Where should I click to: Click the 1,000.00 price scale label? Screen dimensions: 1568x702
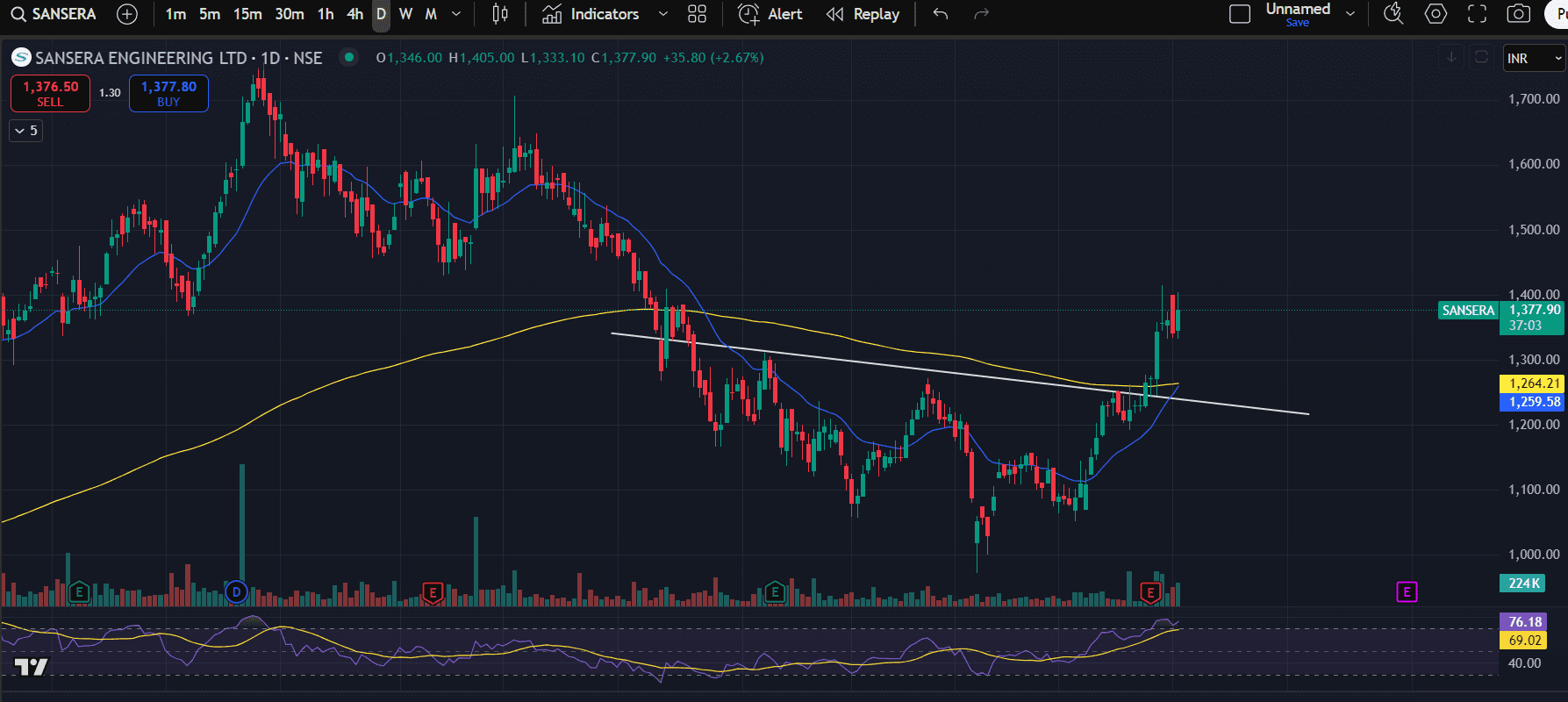pyautogui.click(x=1534, y=555)
